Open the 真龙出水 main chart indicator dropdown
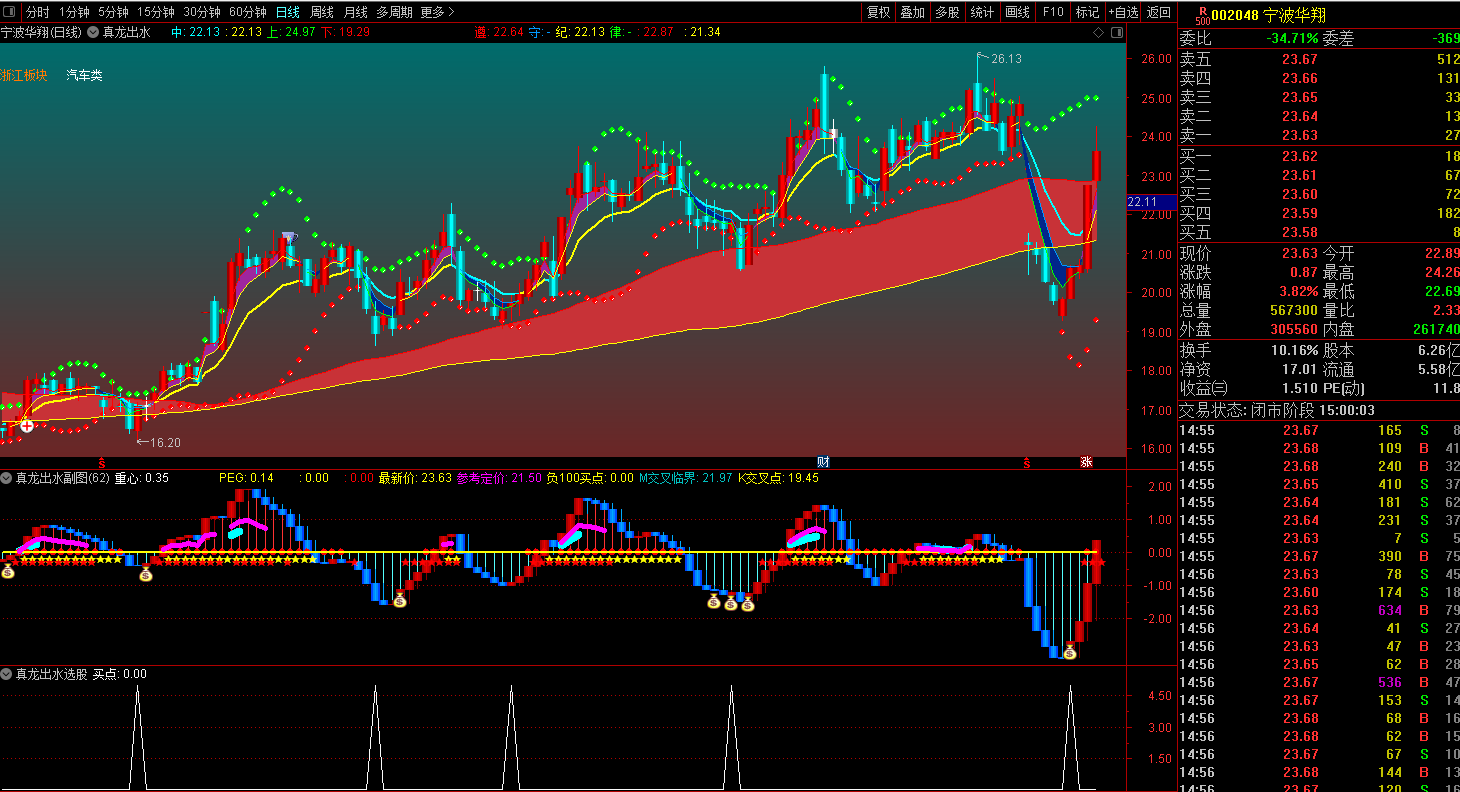The width and height of the screenshot is (1460, 792). tap(93, 32)
